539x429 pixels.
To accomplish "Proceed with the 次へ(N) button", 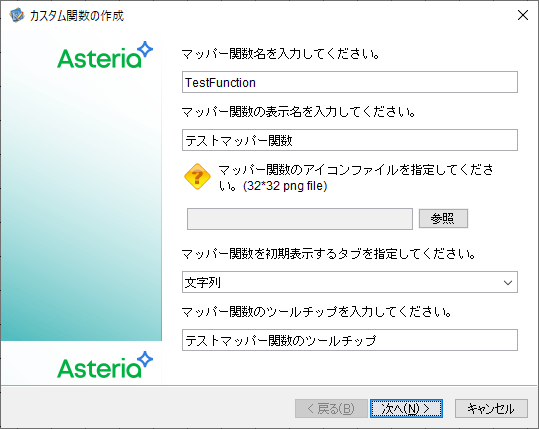I will 406,409.
